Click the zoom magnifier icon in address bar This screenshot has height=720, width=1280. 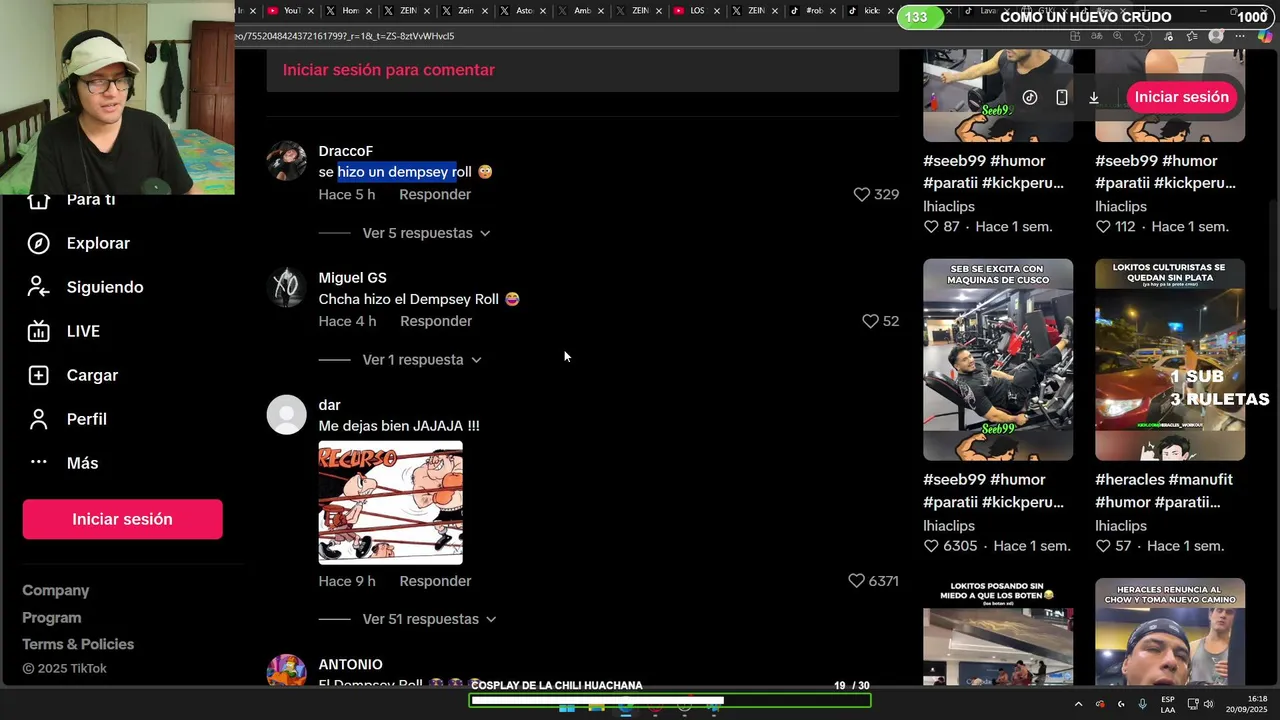click(1118, 36)
